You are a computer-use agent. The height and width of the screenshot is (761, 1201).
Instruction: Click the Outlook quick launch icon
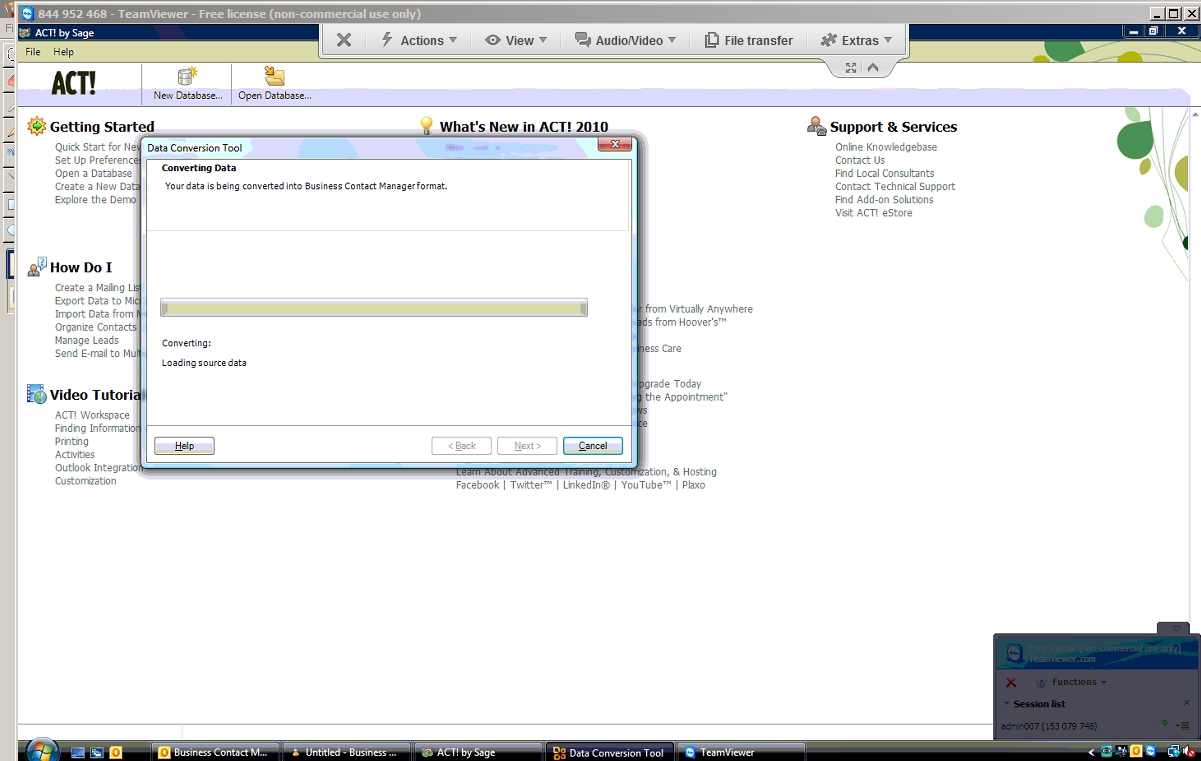116,752
